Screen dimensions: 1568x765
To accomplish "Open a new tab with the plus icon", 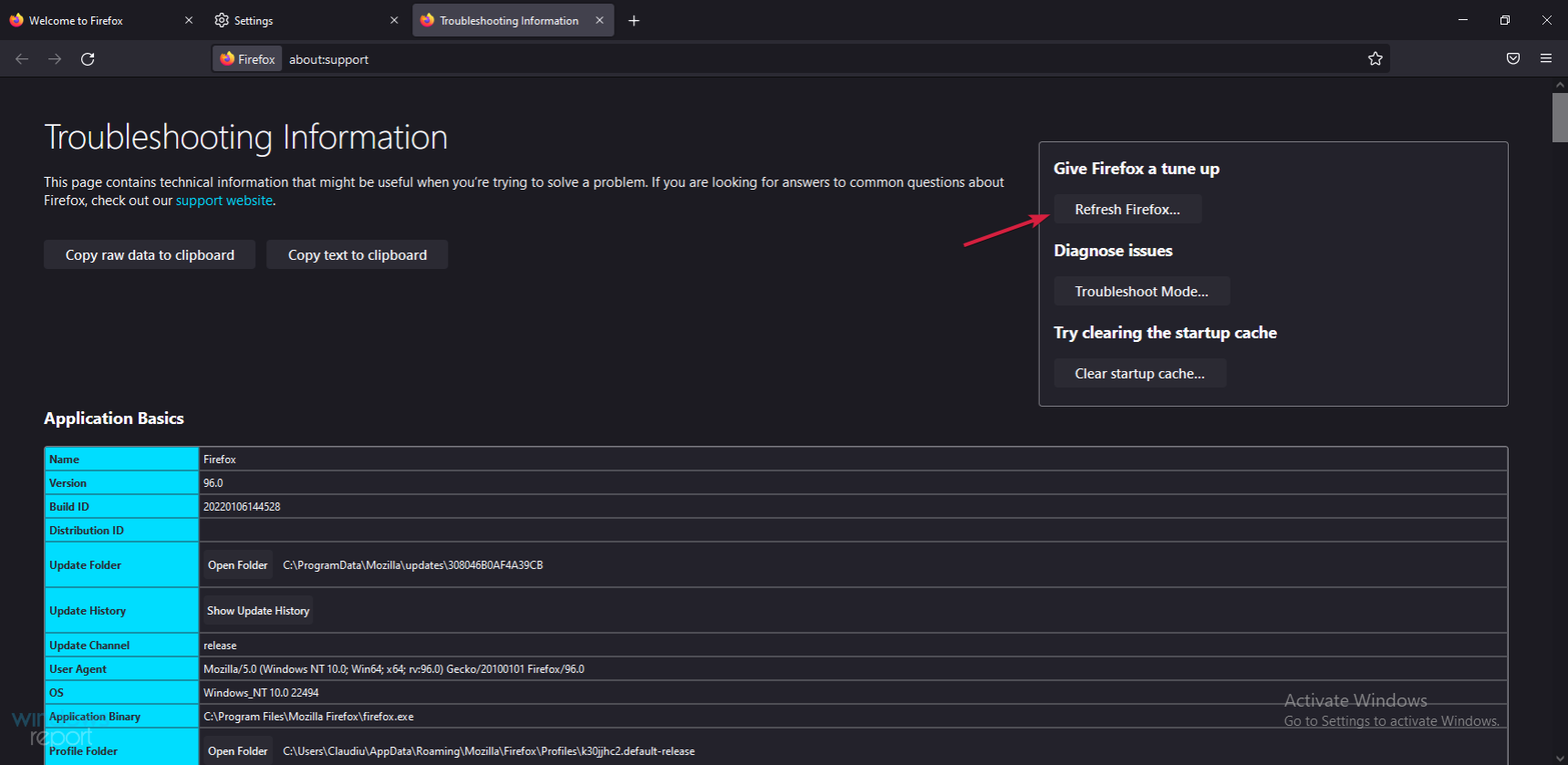I will (634, 21).
